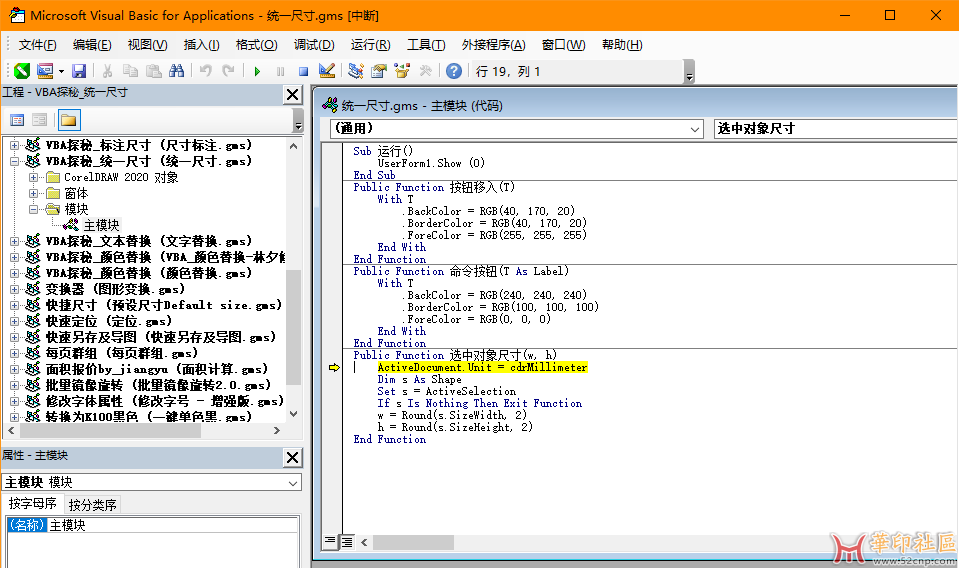The height and width of the screenshot is (568, 959).
Task: Open Toolbox wrench icon
Action: 425,71
